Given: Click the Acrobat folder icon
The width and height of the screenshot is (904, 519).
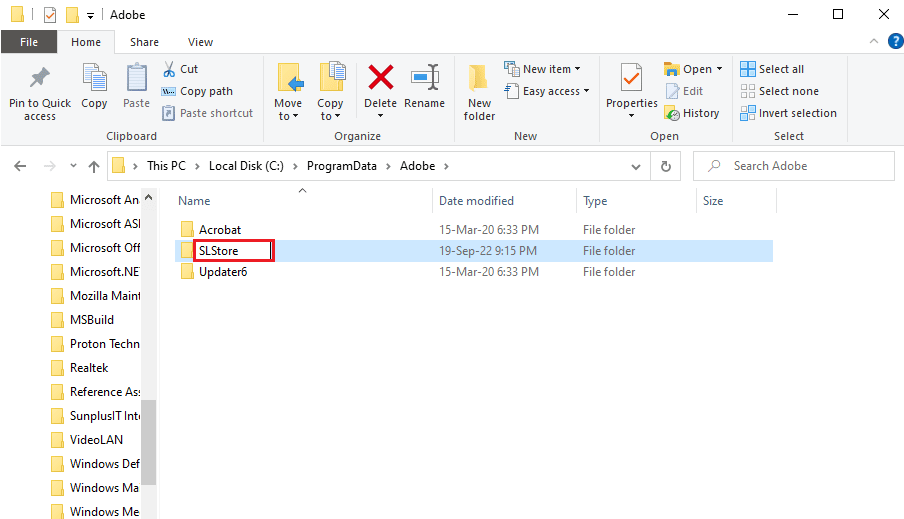Looking at the screenshot, I should [187, 230].
